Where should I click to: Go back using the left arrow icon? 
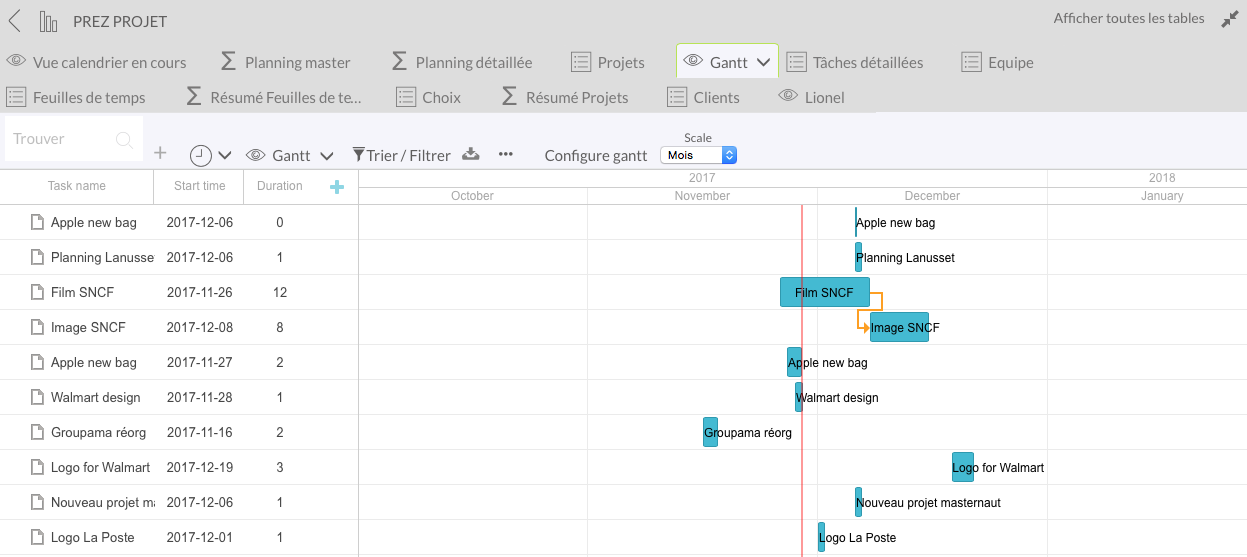click(x=15, y=20)
